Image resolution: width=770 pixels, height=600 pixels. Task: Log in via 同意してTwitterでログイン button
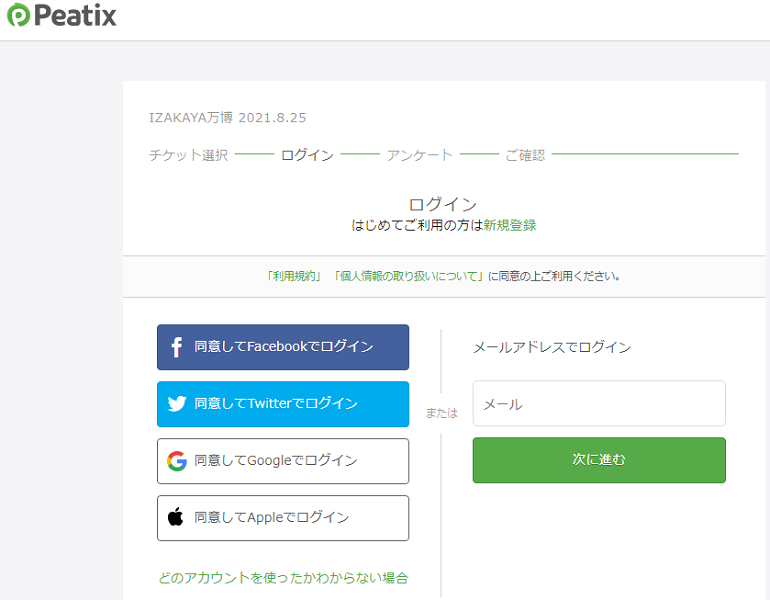tap(283, 404)
